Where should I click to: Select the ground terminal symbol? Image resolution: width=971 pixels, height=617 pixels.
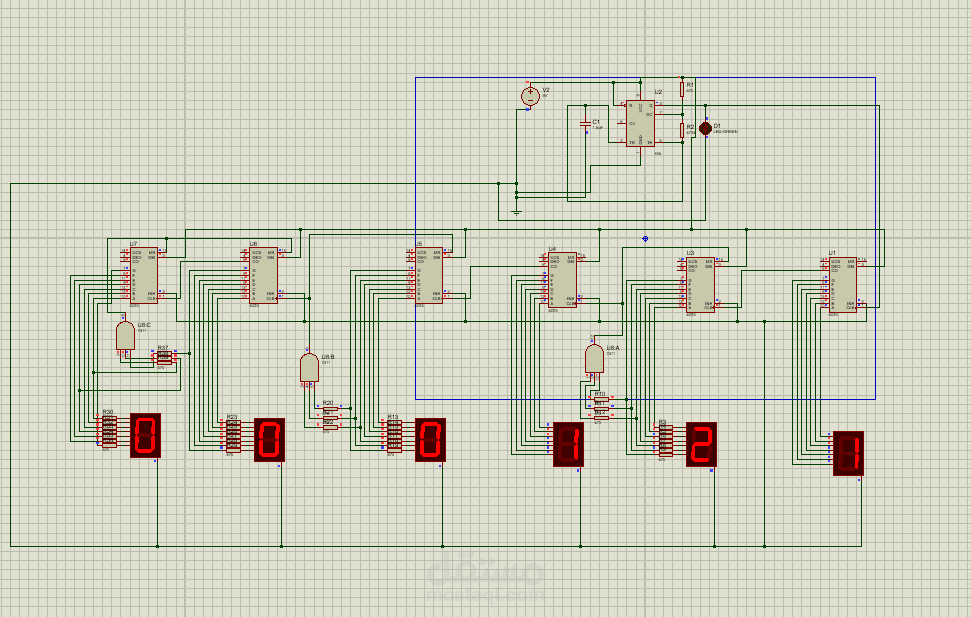point(516,212)
